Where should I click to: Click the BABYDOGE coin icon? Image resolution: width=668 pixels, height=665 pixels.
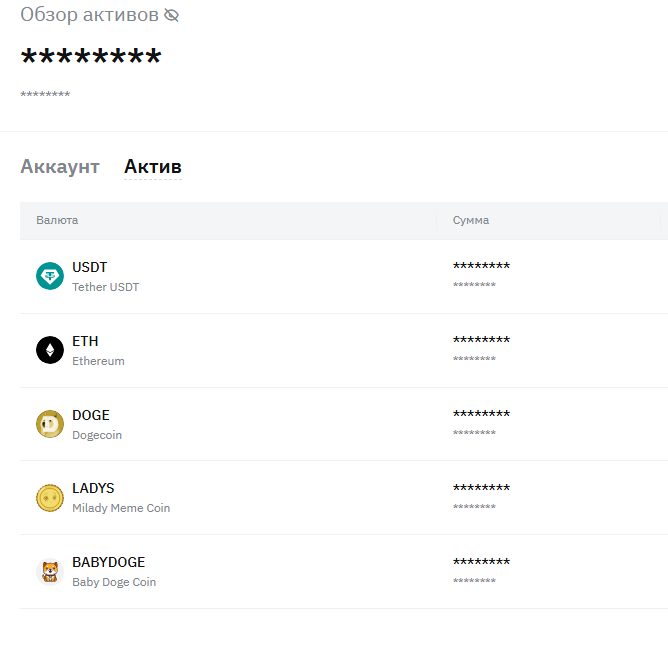50,572
